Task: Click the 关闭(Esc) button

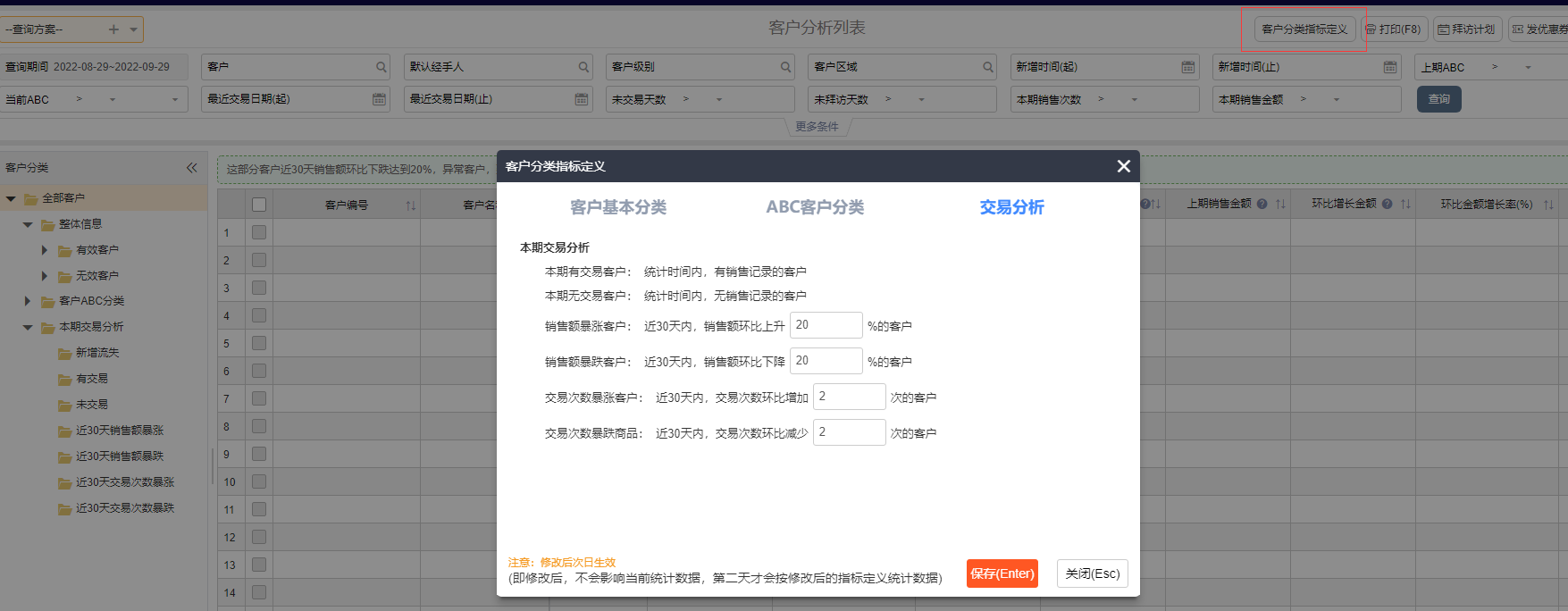Action: pyautogui.click(x=1093, y=573)
